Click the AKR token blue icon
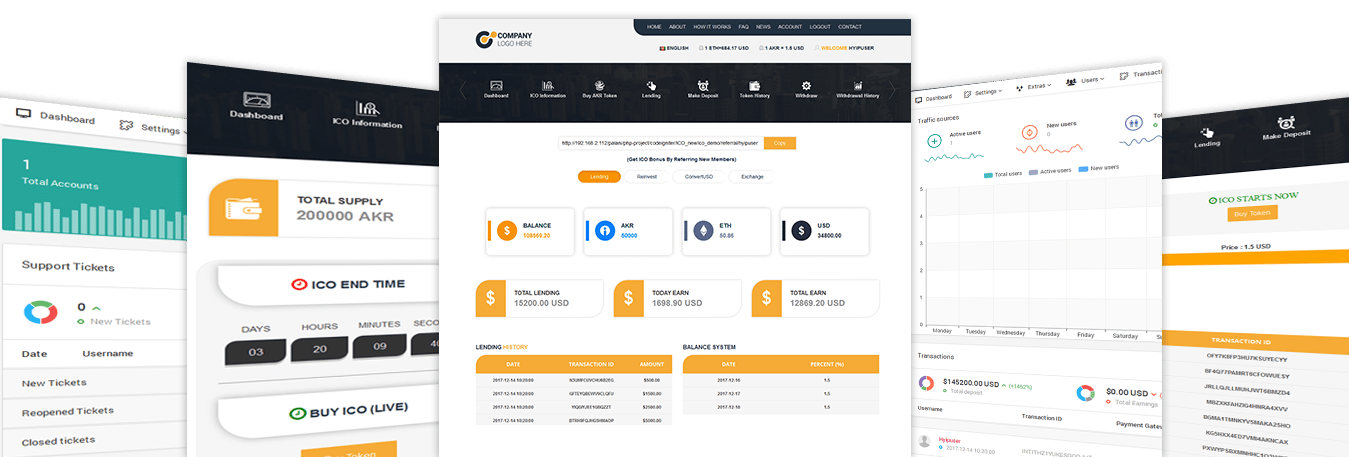Image resolution: width=1349 pixels, height=457 pixels. click(605, 231)
